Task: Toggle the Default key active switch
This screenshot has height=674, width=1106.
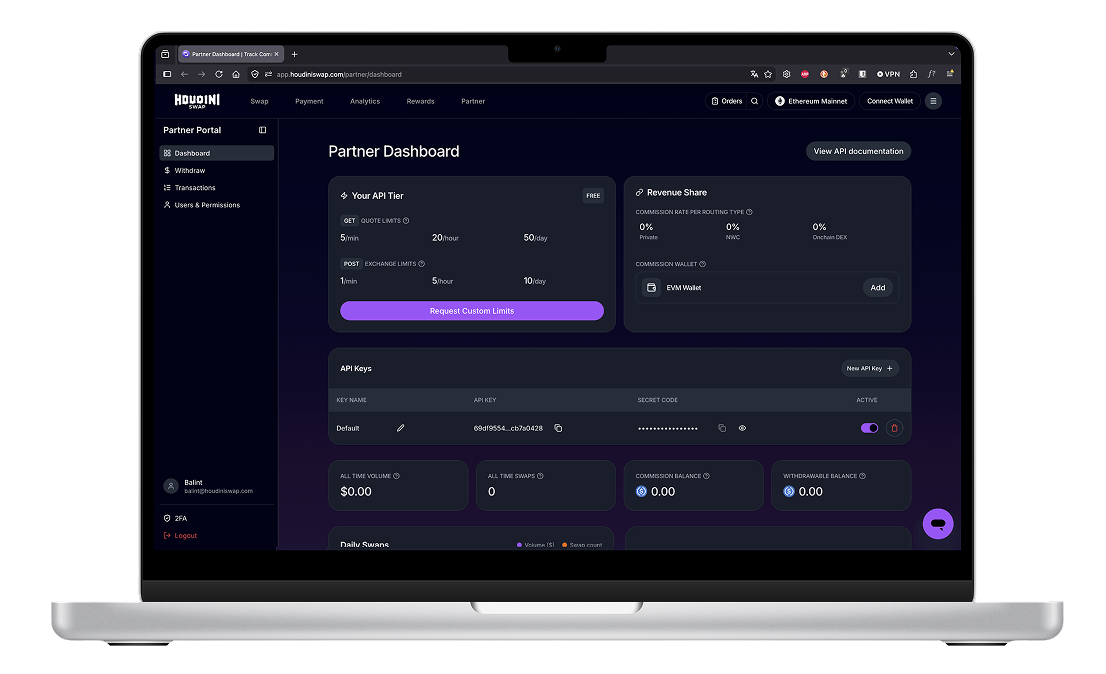Action: pos(869,428)
